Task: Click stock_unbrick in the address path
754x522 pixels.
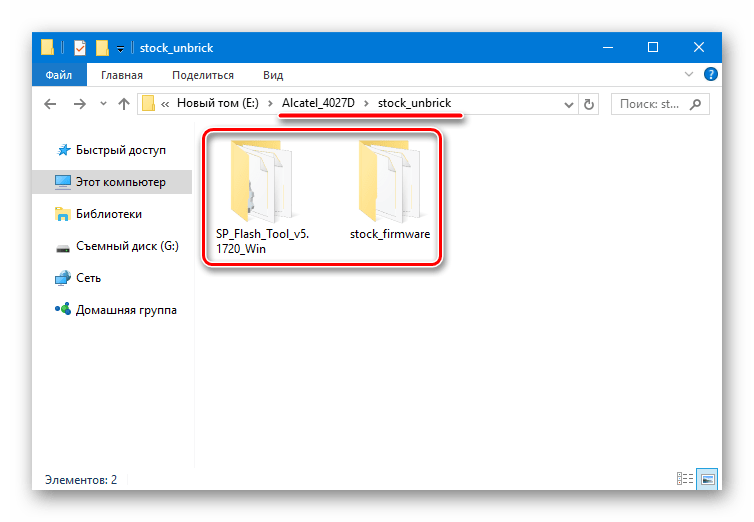Action: point(415,103)
